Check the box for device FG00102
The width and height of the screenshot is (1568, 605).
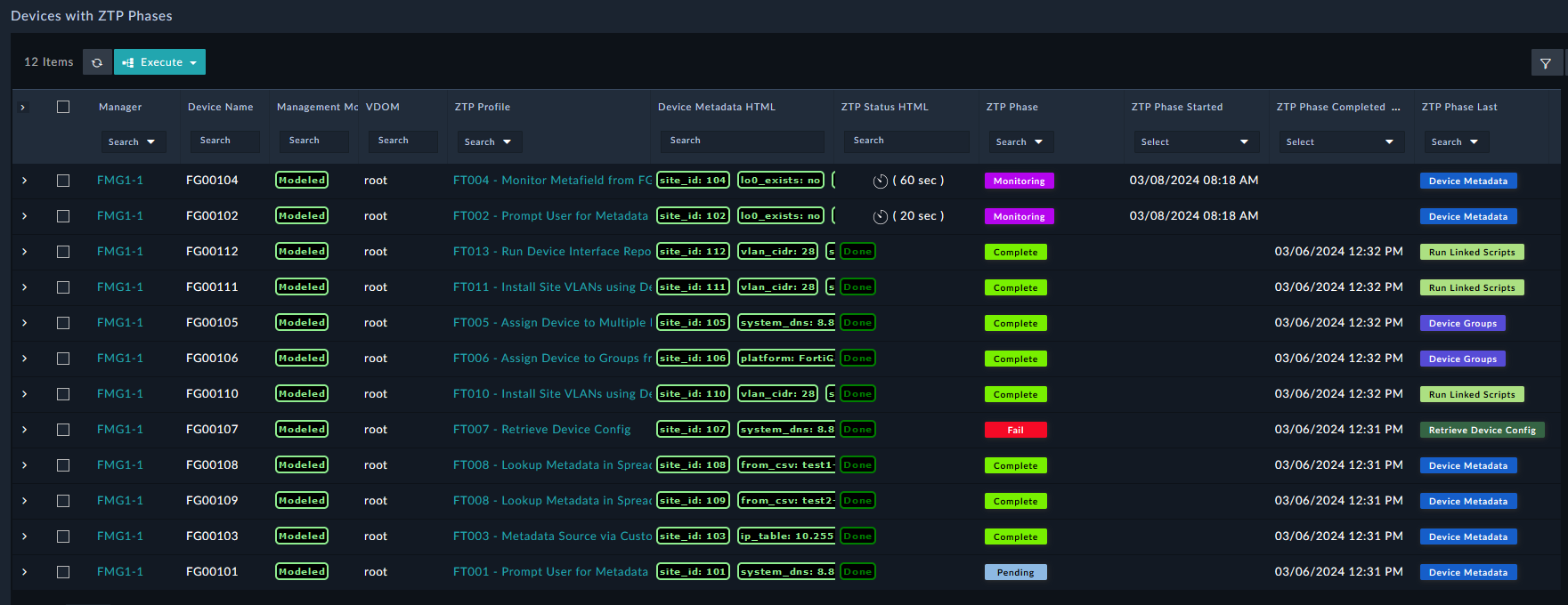63,216
